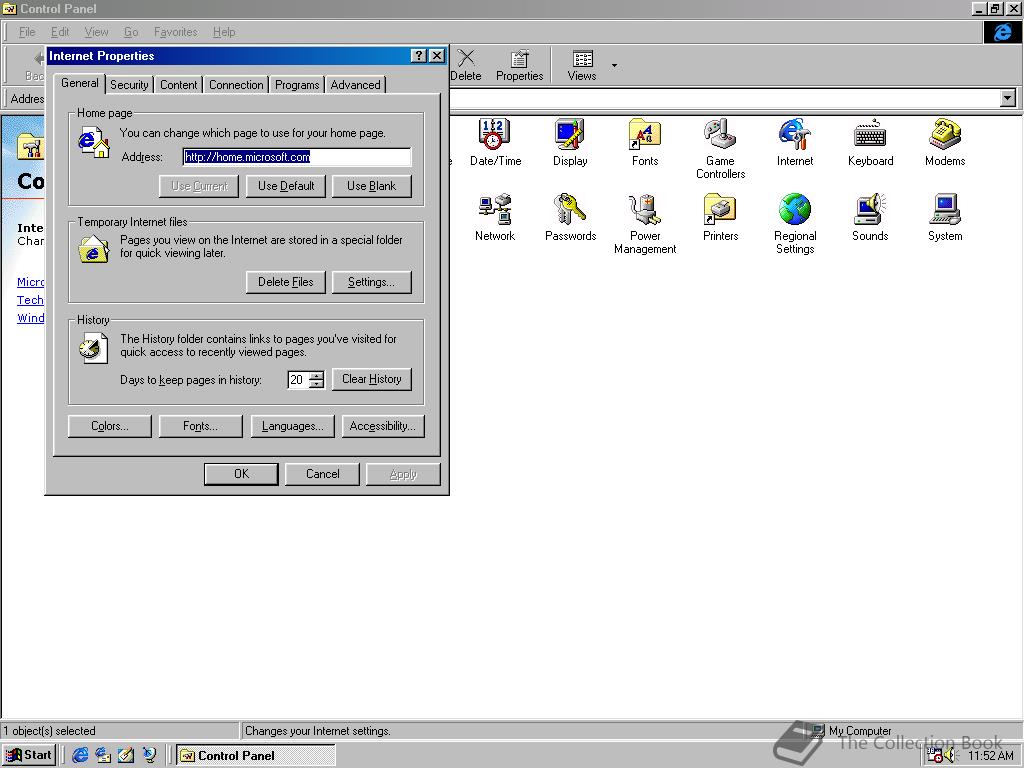Click the Keyboard icon
Viewport: 1024px width, 768px height.
(870, 134)
